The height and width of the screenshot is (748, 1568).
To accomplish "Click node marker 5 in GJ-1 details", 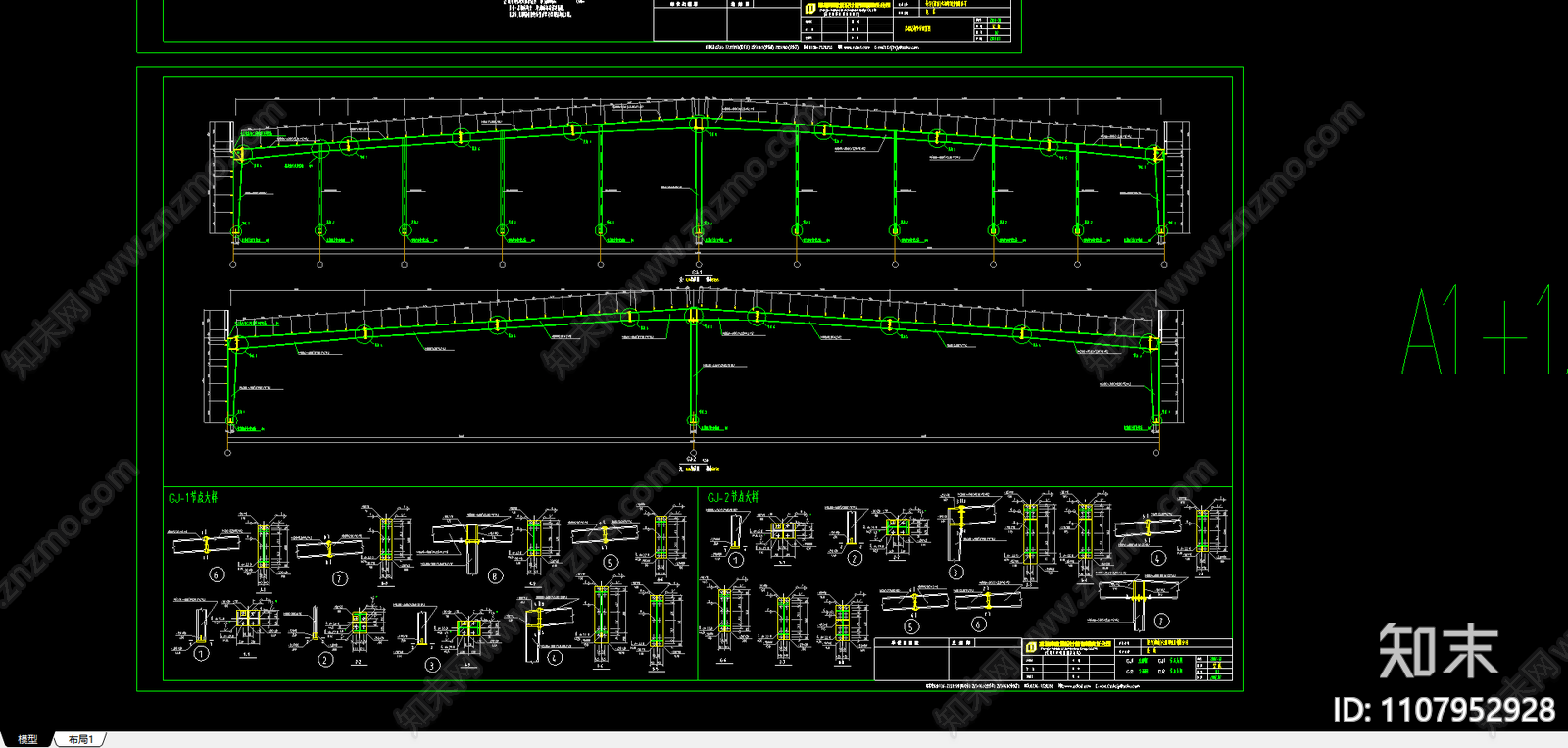I will tap(611, 562).
